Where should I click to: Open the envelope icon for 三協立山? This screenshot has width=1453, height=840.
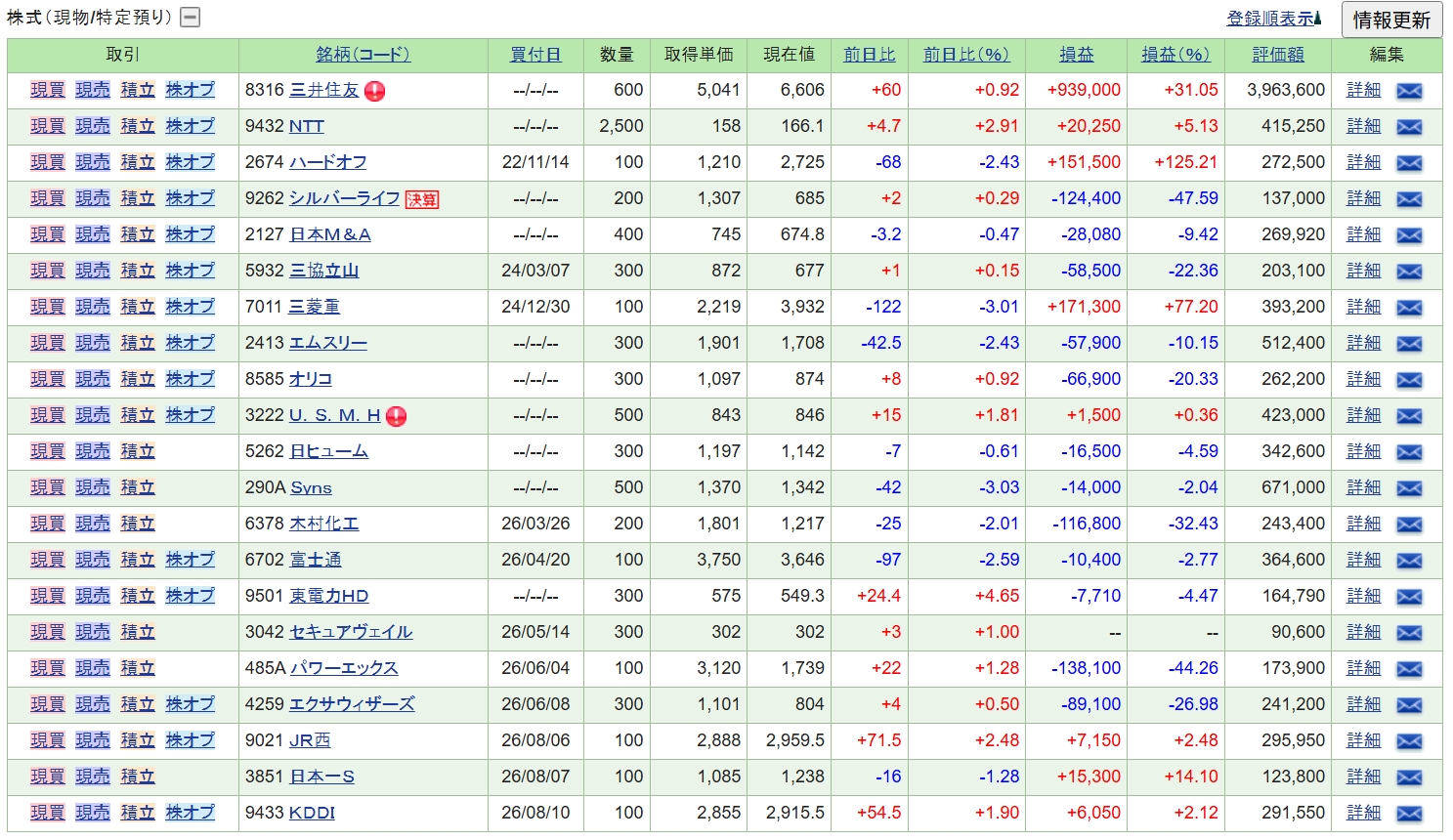point(1409,272)
